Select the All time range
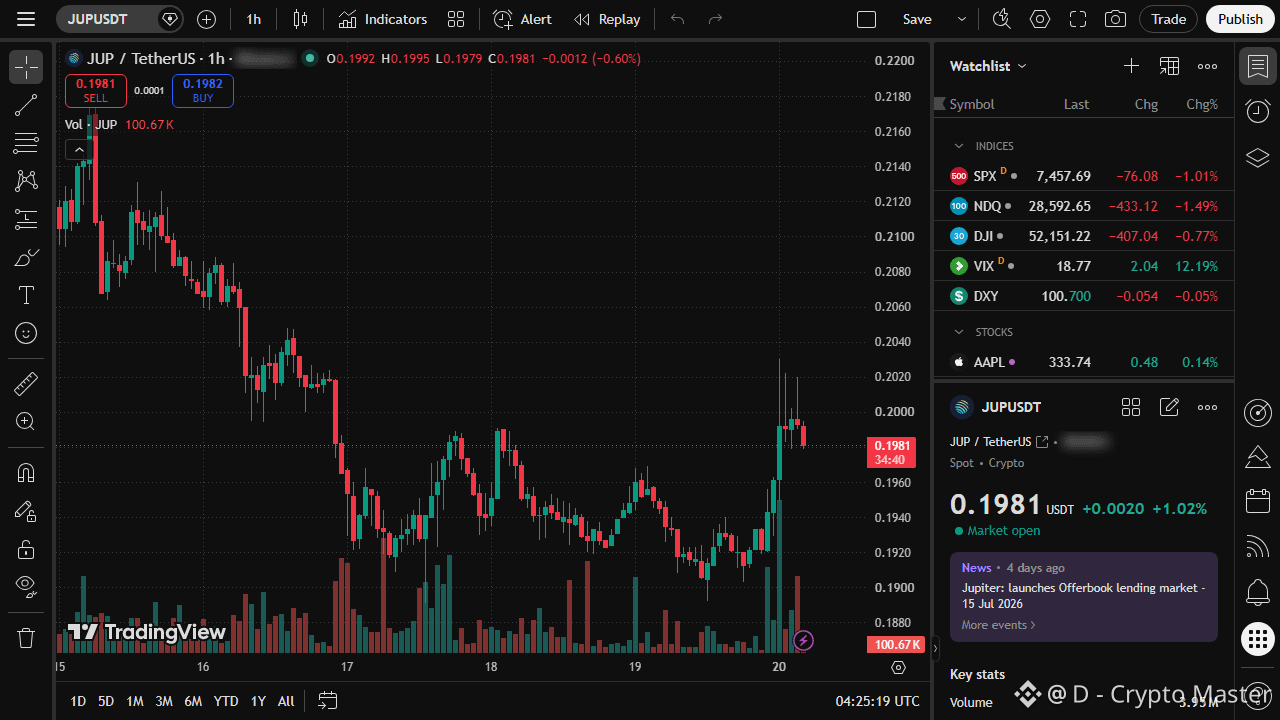 click(x=286, y=701)
